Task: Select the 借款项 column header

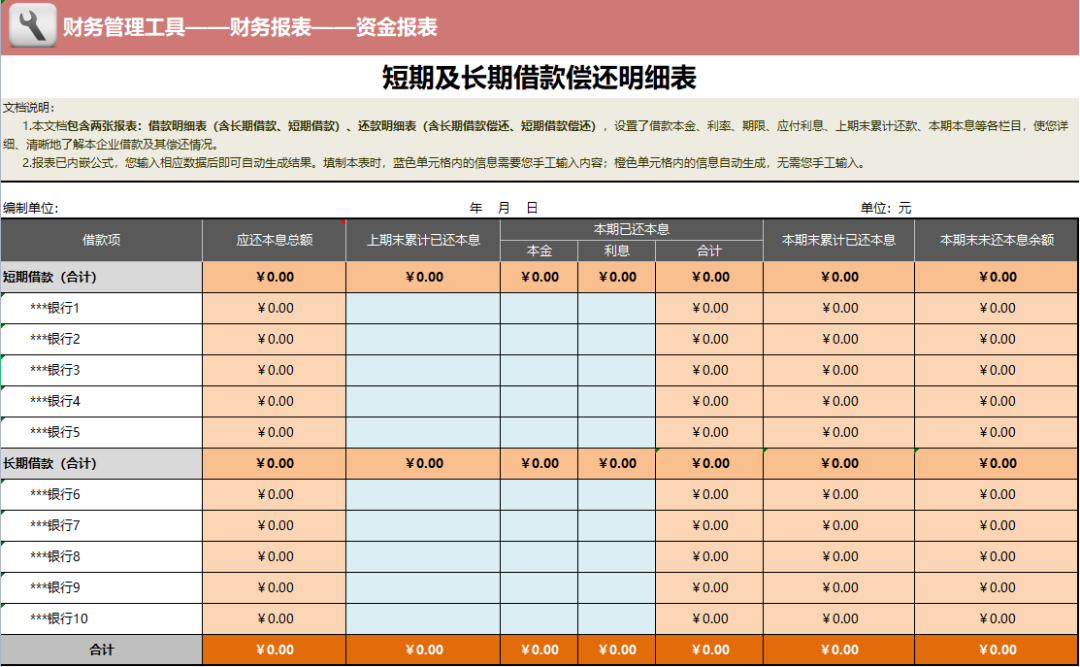Action: coord(101,240)
